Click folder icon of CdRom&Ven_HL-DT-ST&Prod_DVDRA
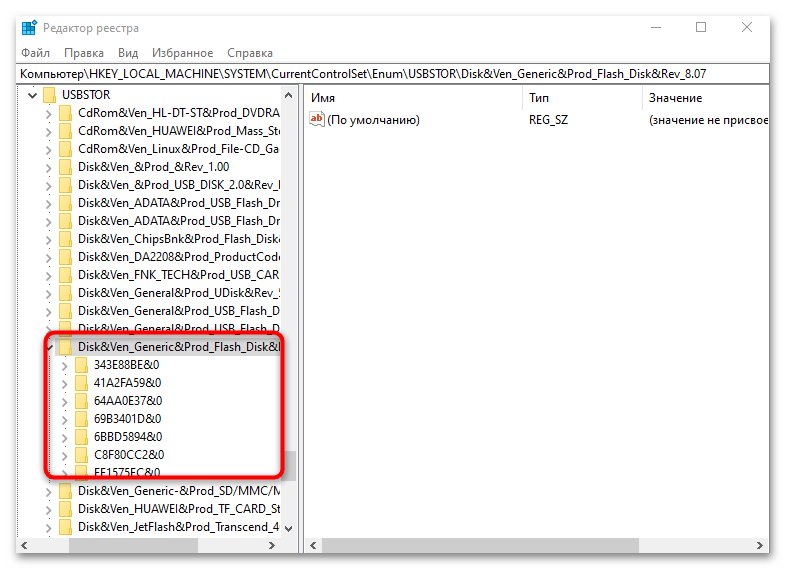The height and width of the screenshot is (569, 786). 65,113
